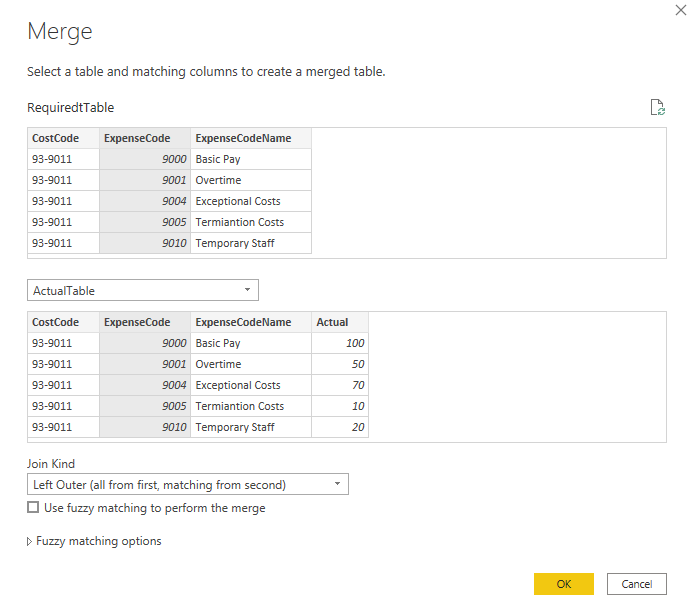
Task: Click expense code 9010 in RequiredtTable
Action: pyautogui.click(x=145, y=243)
